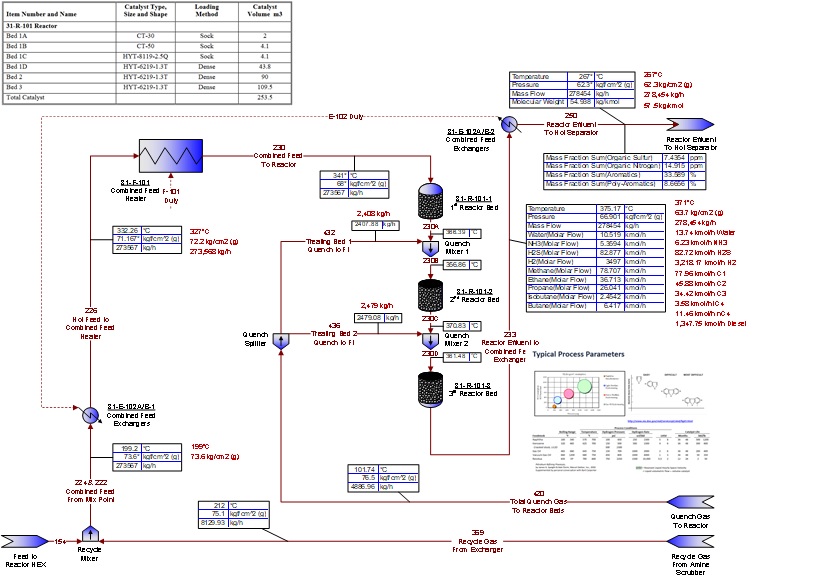Click the green bubble in the parameters chart

pyautogui.click(x=586, y=385)
